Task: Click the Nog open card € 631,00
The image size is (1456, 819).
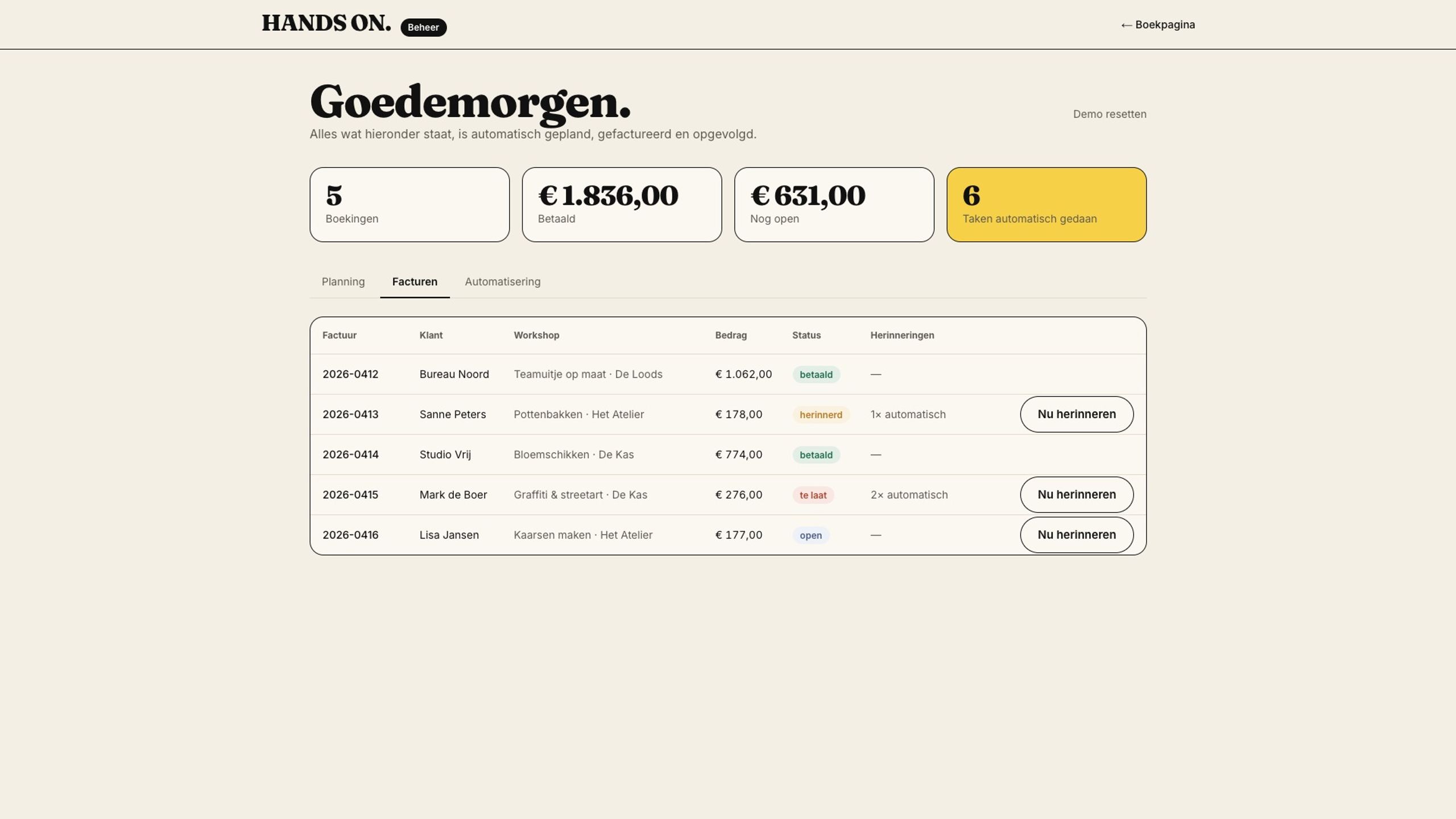Action: tap(834, 205)
